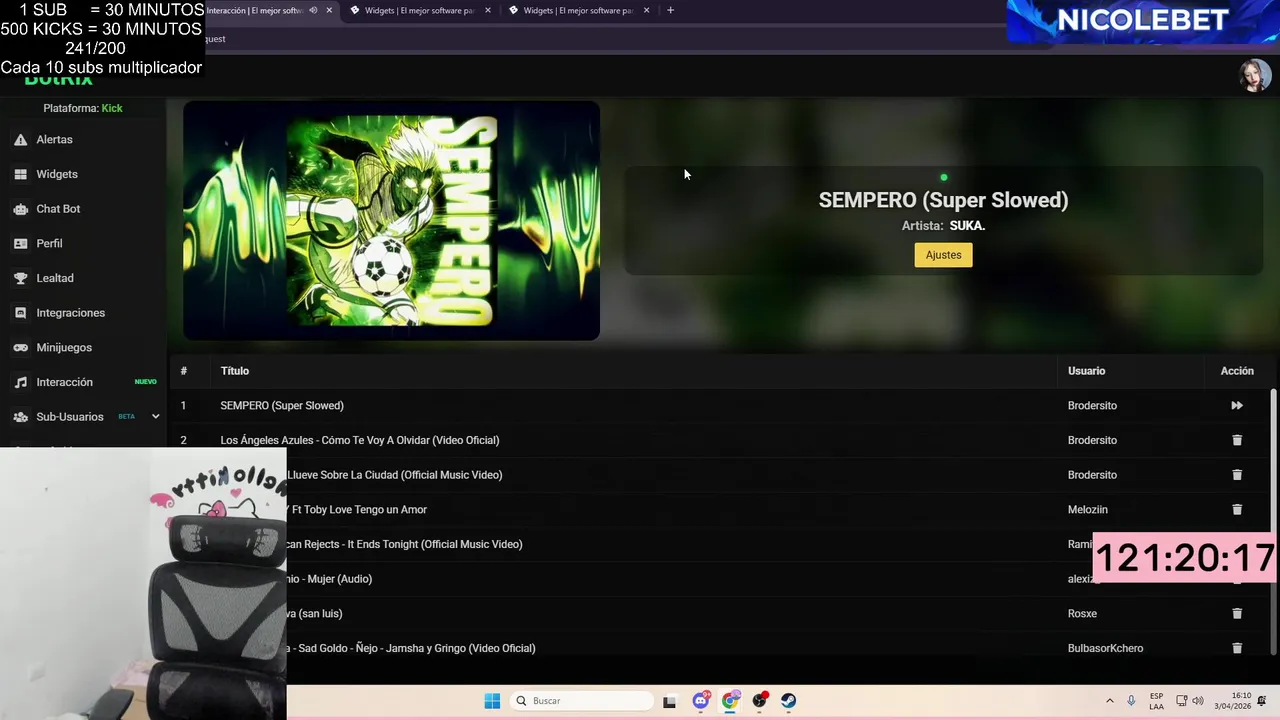Open the Minijuegos gamepad icon
The height and width of the screenshot is (720, 1280).
(20, 347)
